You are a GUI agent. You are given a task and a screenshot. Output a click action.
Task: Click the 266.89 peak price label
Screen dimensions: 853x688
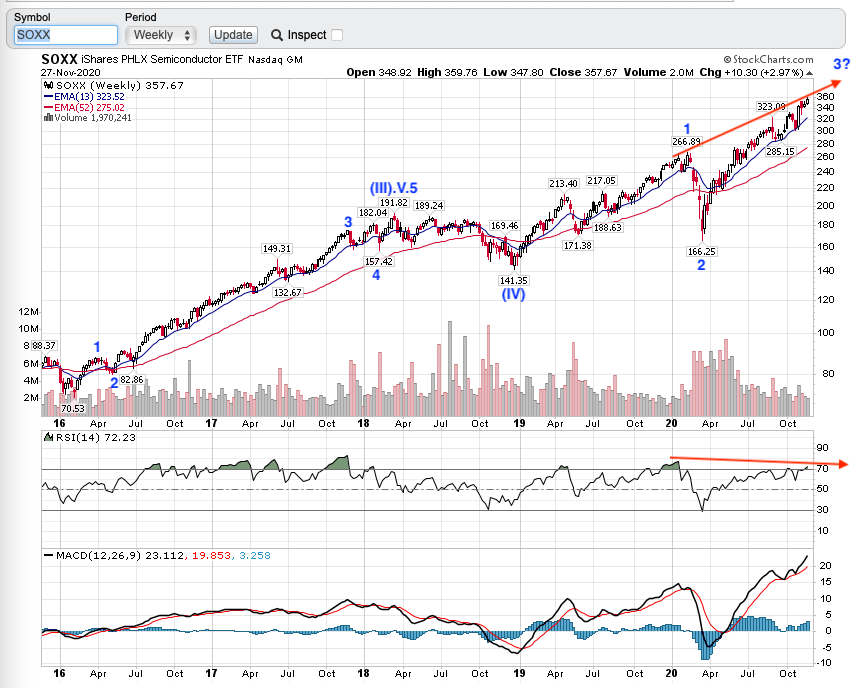(x=687, y=141)
